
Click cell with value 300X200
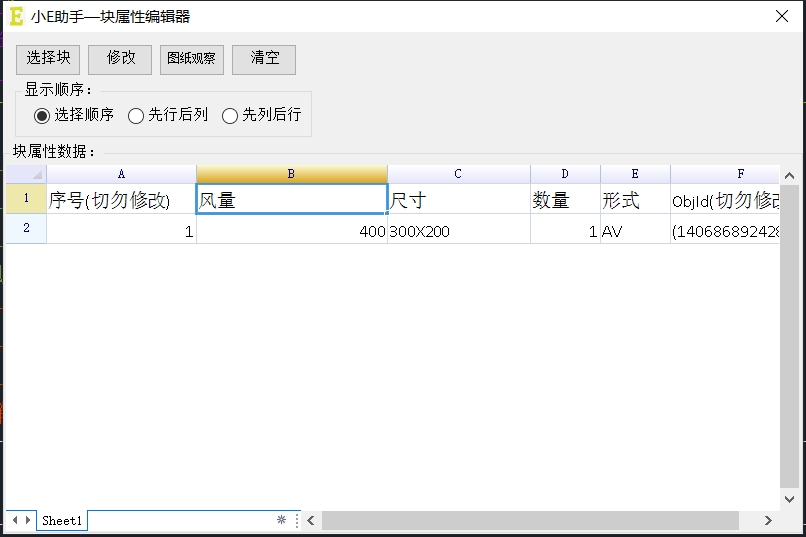tap(459, 229)
